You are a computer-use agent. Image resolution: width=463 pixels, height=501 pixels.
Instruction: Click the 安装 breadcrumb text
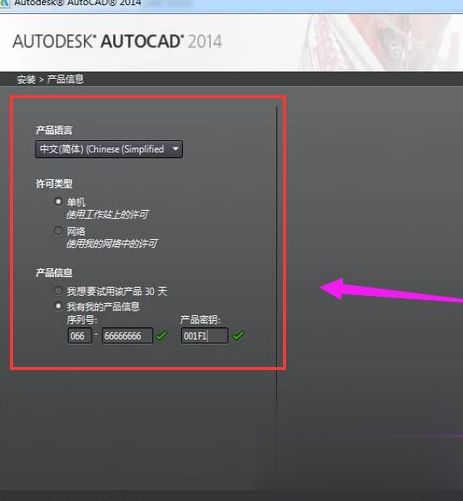pos(26,80)
